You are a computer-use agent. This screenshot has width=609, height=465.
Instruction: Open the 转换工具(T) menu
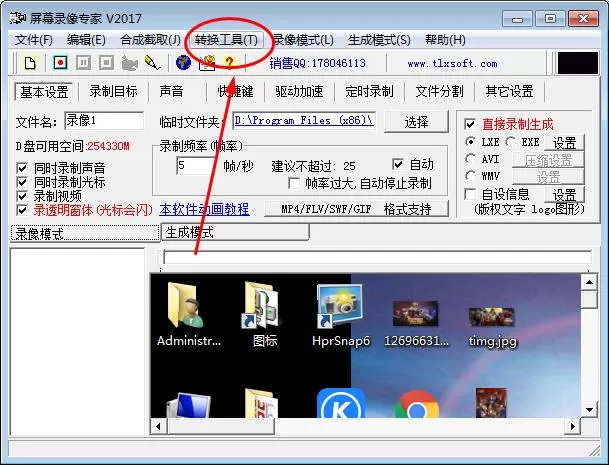pyautogui.click(x=226, y=40)
